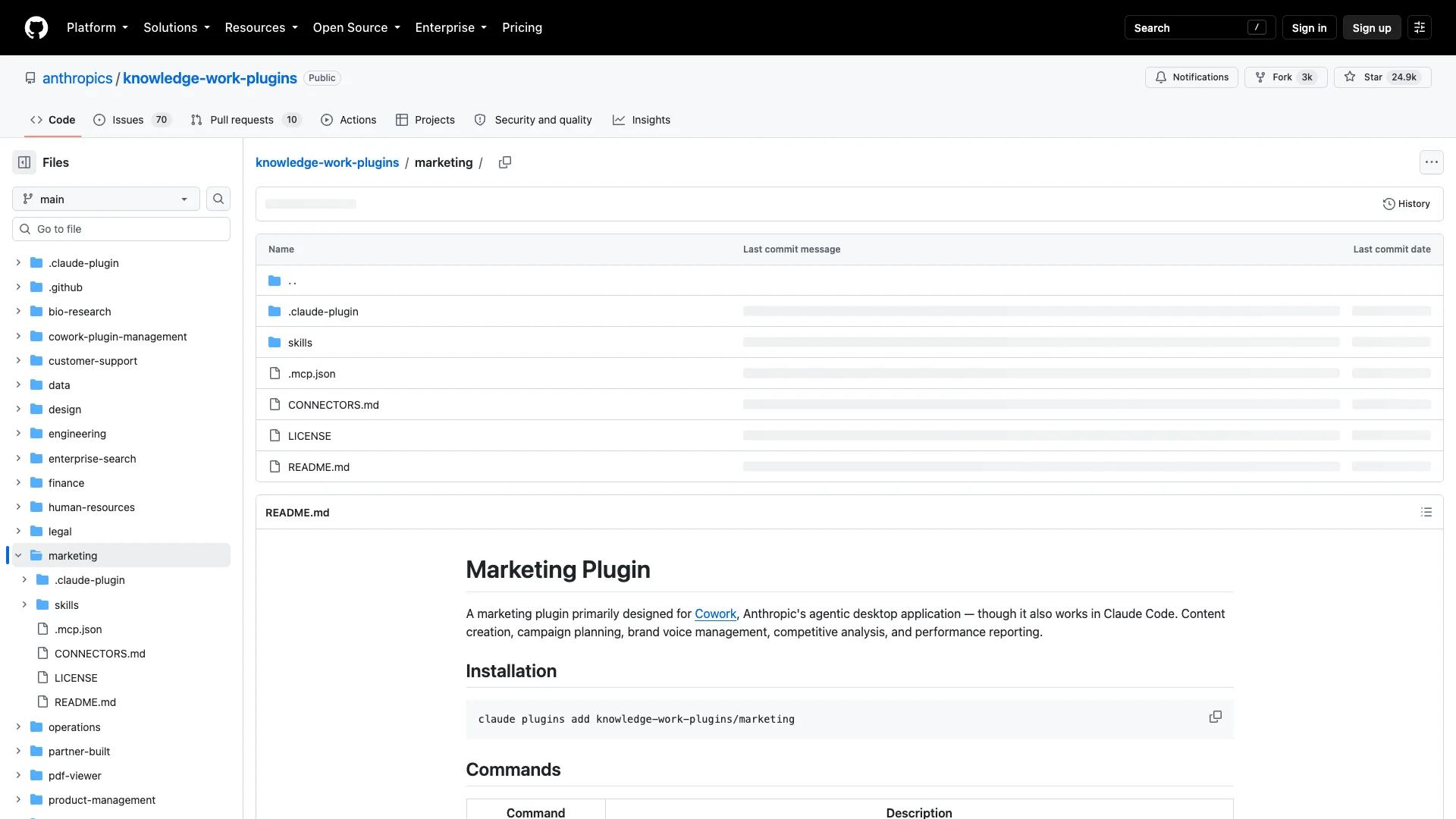Expand the legal folder chevron
1456x819 pixels.
pos(18,531)
